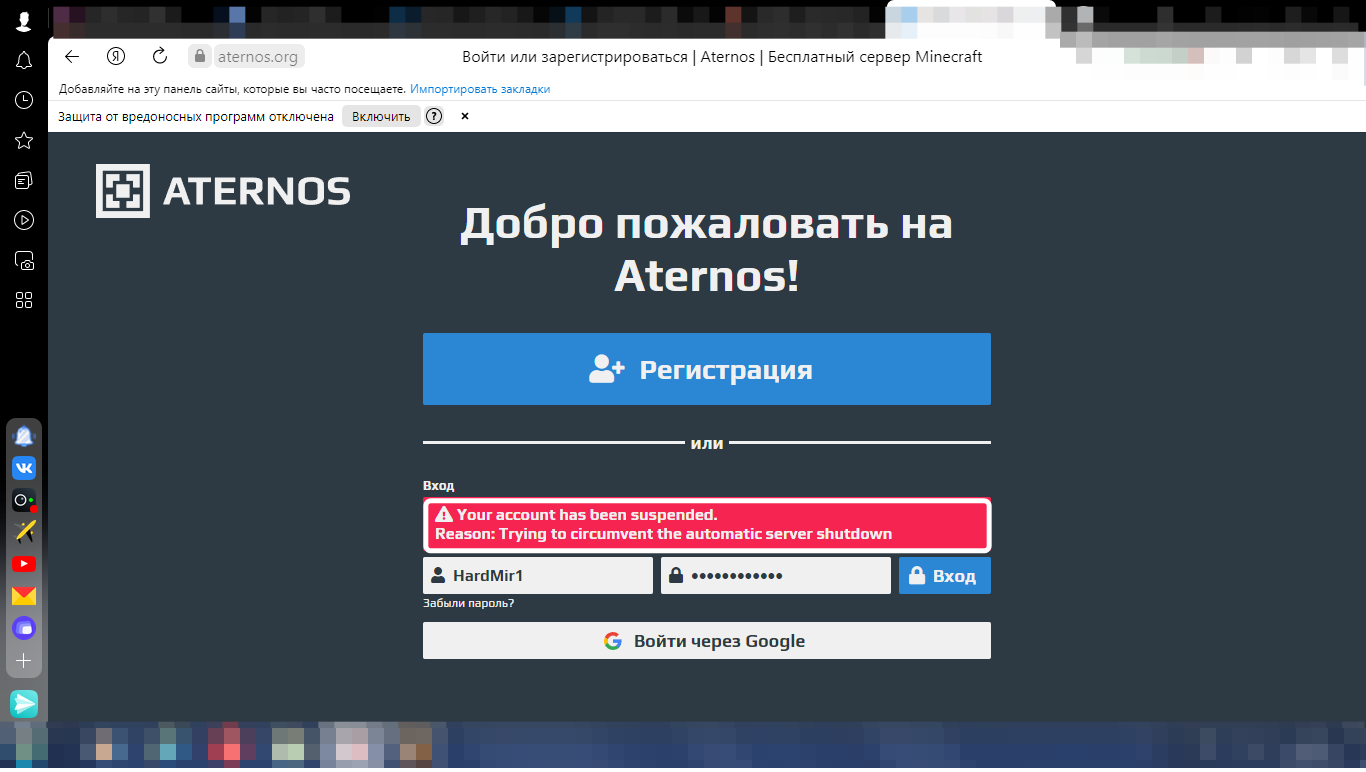
Task: Open YouTube from the sidebar dock
Action: coord(24,564)
